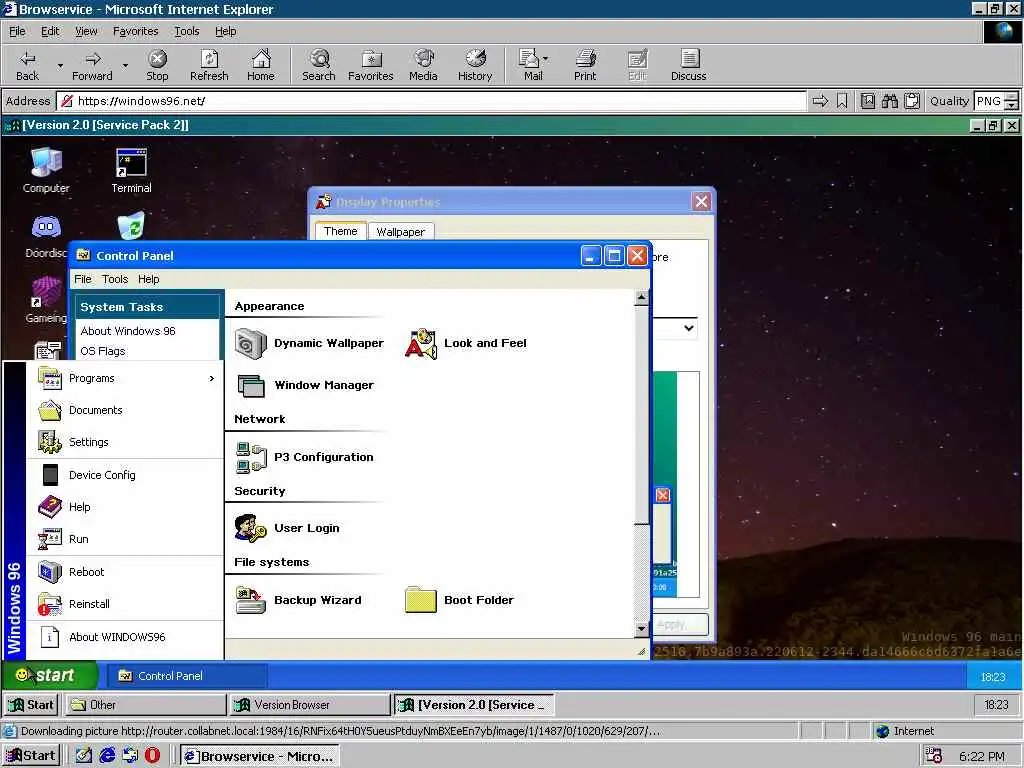Screen dimensions: 1024x768
Task: Select Reboot in the start menu
Action: pyautogui.click(x=125, y=571)
